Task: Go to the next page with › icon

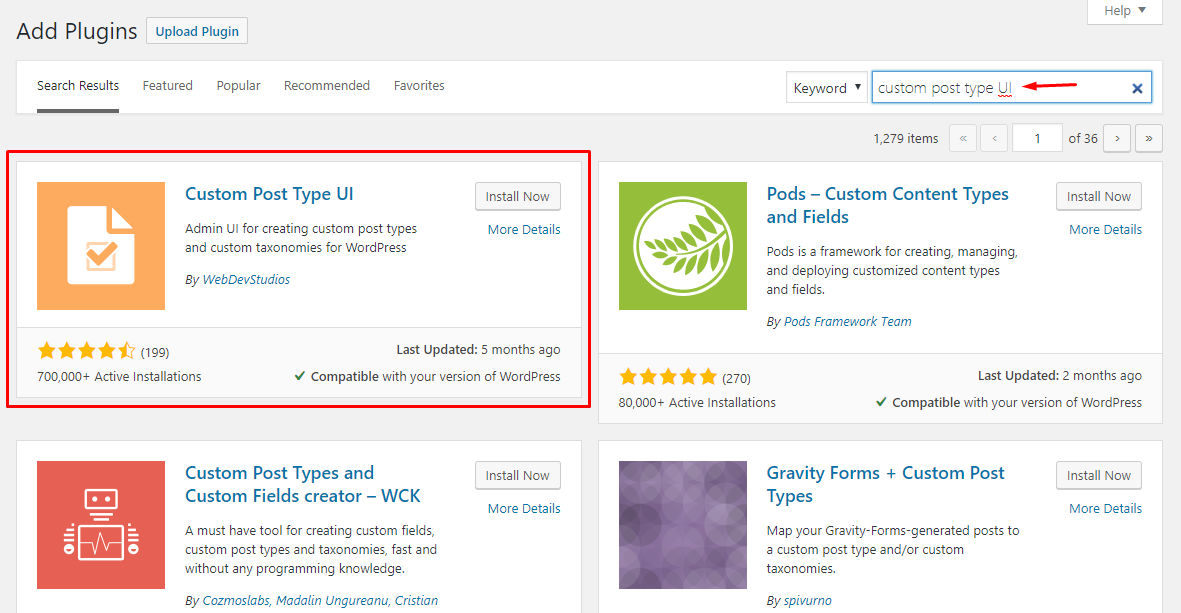Action: tap(1116, 137)
